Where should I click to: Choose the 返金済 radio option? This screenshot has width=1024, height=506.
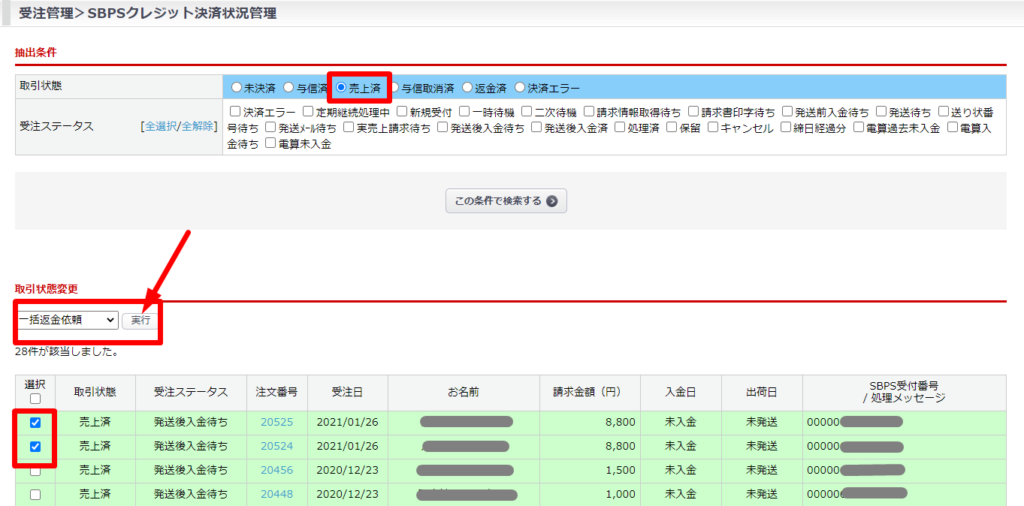tap(467, 87)
